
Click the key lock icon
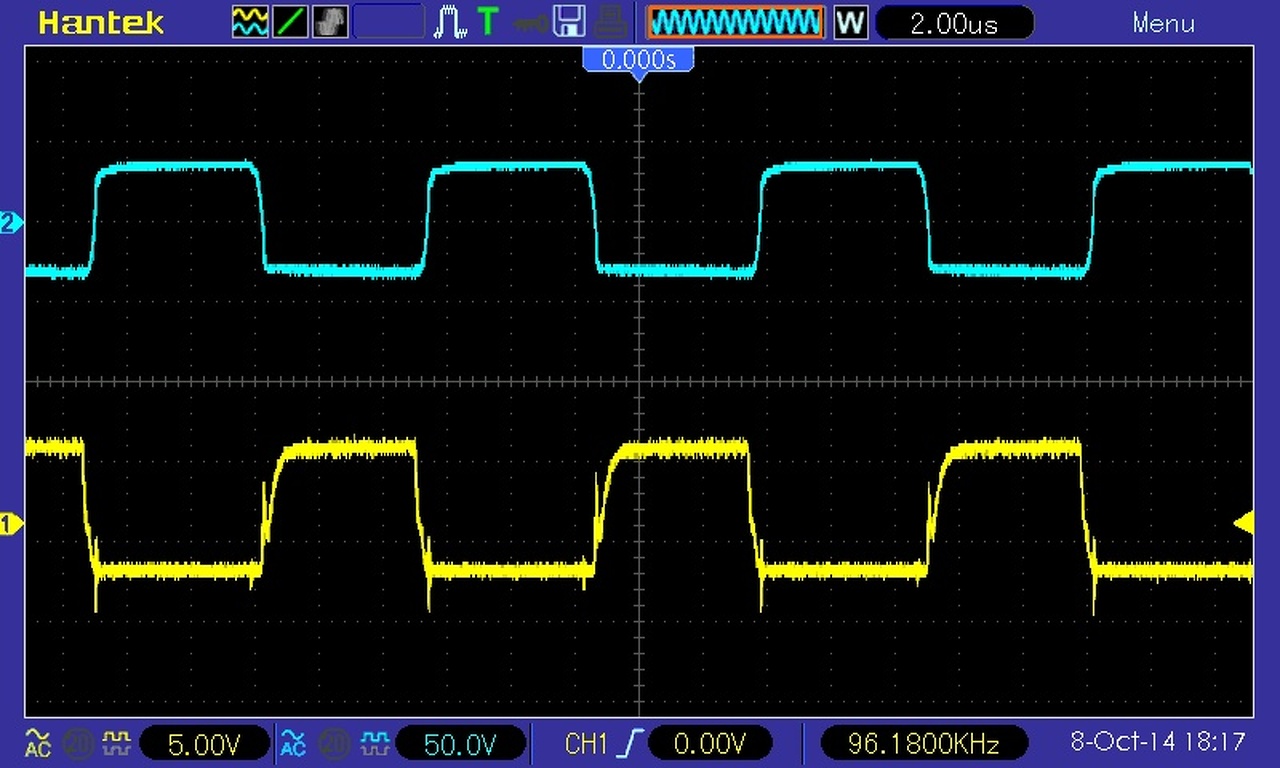tap(529, 21)
